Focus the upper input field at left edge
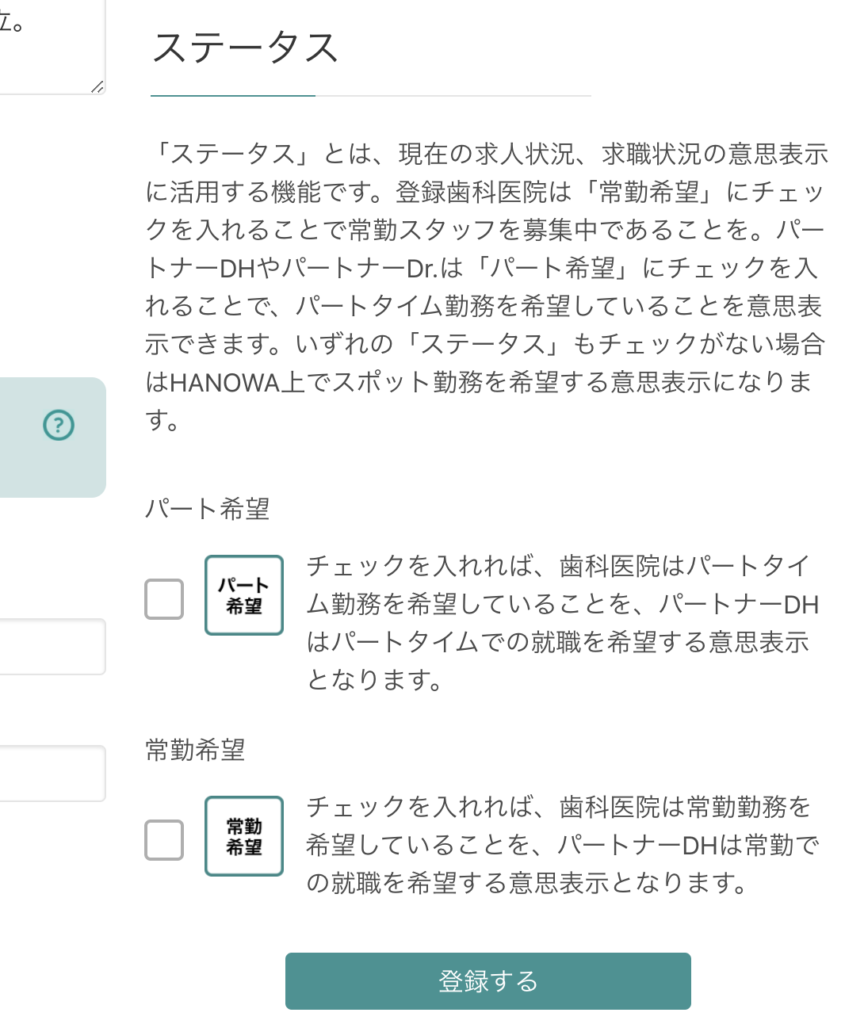Screen dimensions: 845x1024 click(52, 647)
